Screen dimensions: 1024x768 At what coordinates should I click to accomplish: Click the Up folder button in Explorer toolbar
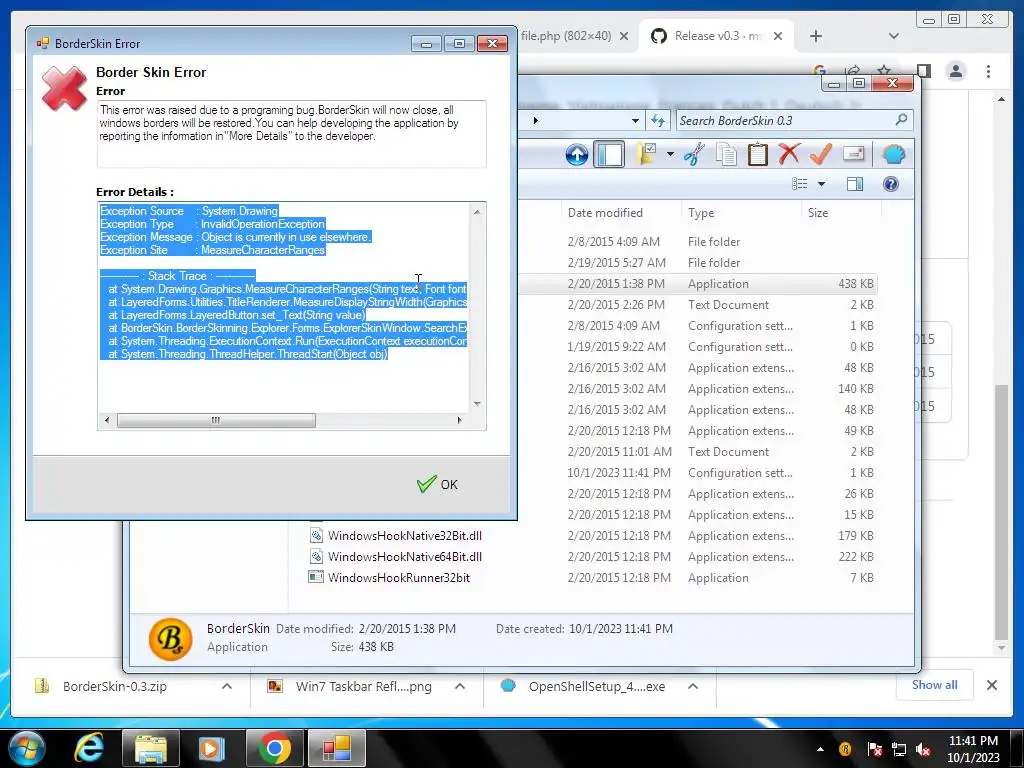(577, 155)
